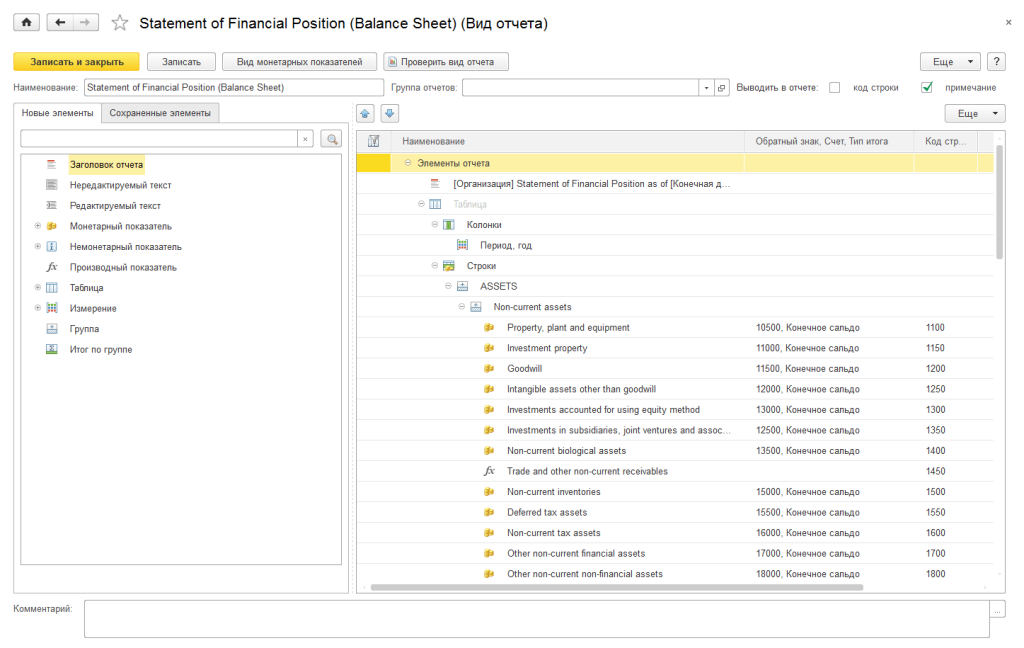Click the open icon beside Группа отчетов field
Viewport: 1024px width, 648px height.
tap(722, 88)
